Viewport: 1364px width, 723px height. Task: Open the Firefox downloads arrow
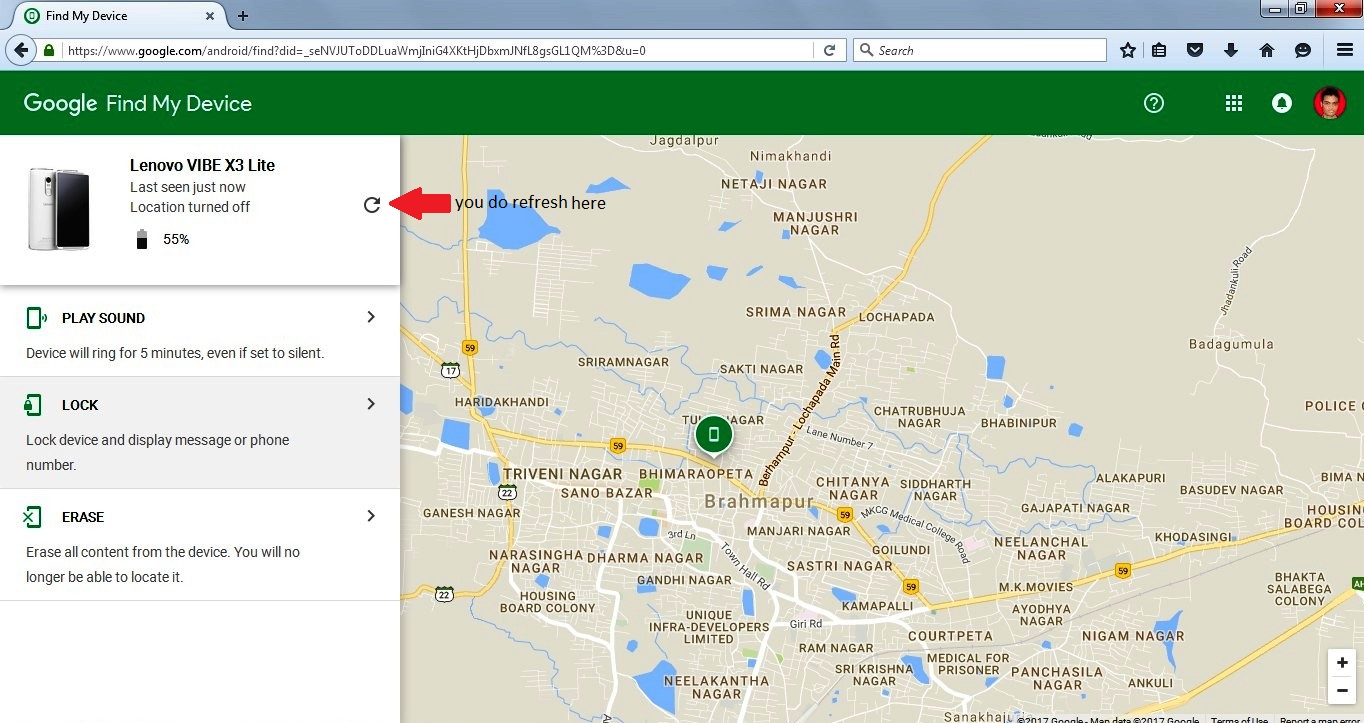1230,50
